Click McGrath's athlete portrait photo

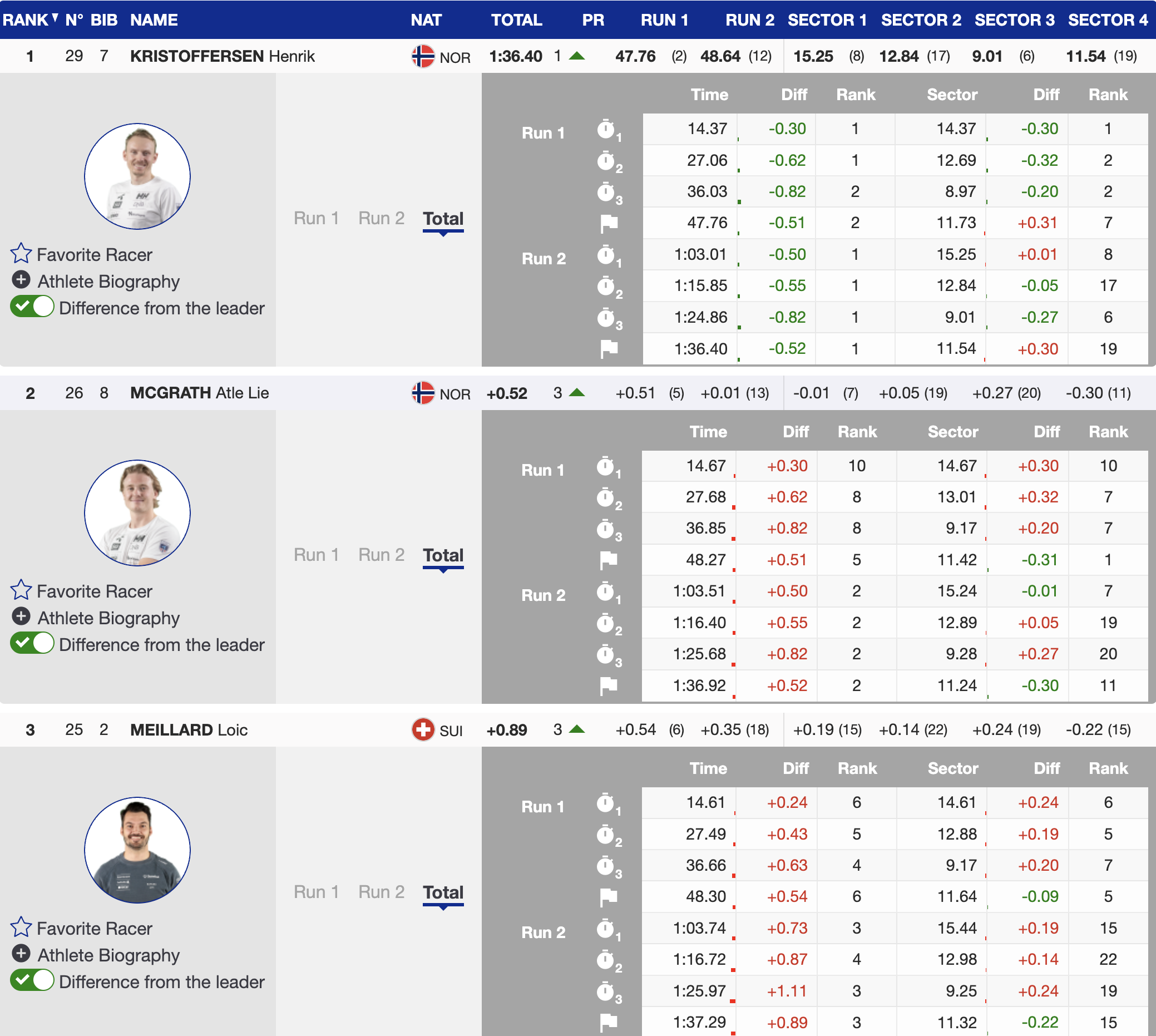tap(137, 513)
